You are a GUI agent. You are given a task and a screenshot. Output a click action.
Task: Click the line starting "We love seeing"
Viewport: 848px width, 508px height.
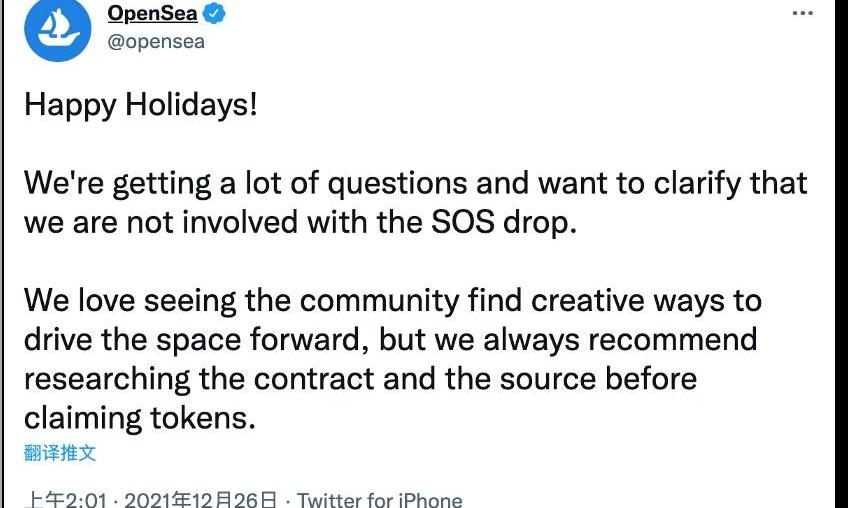tap(392, 300)
